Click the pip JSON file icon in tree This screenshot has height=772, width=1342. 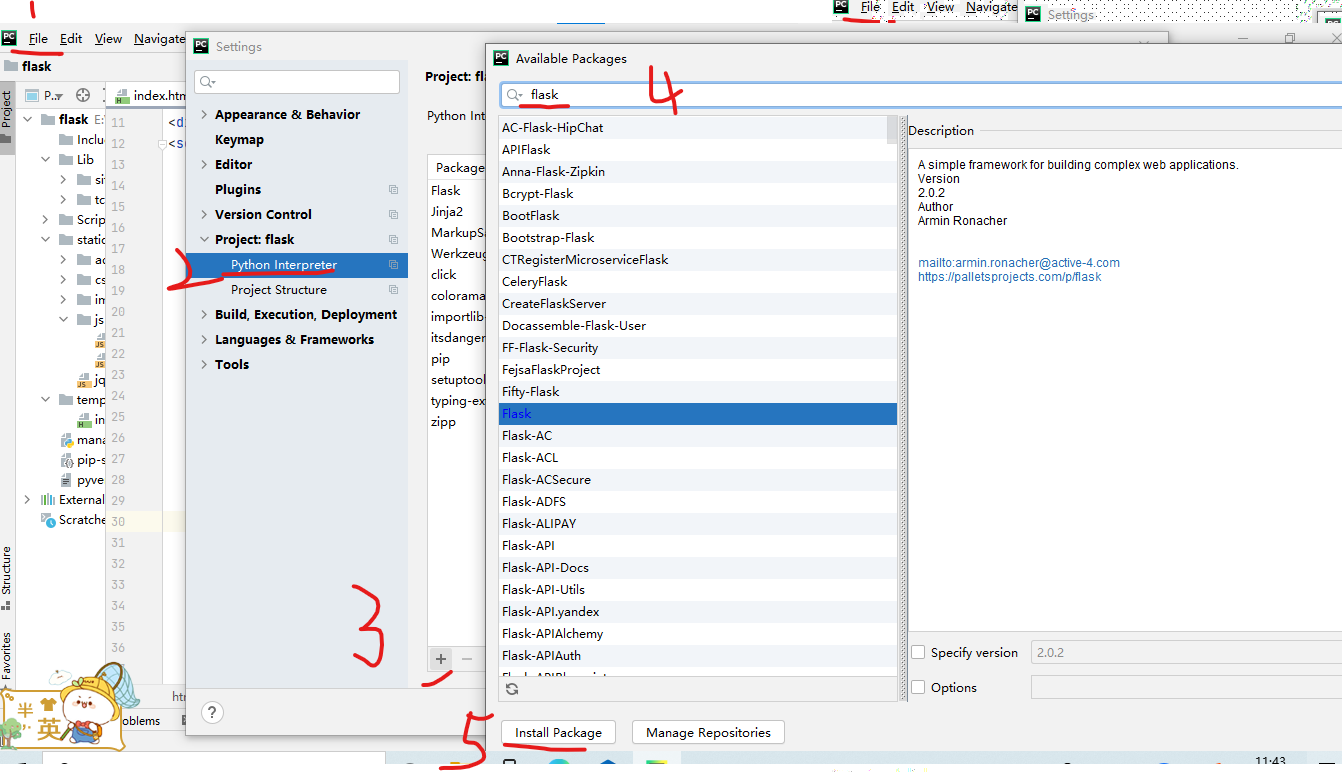(67, 460)
